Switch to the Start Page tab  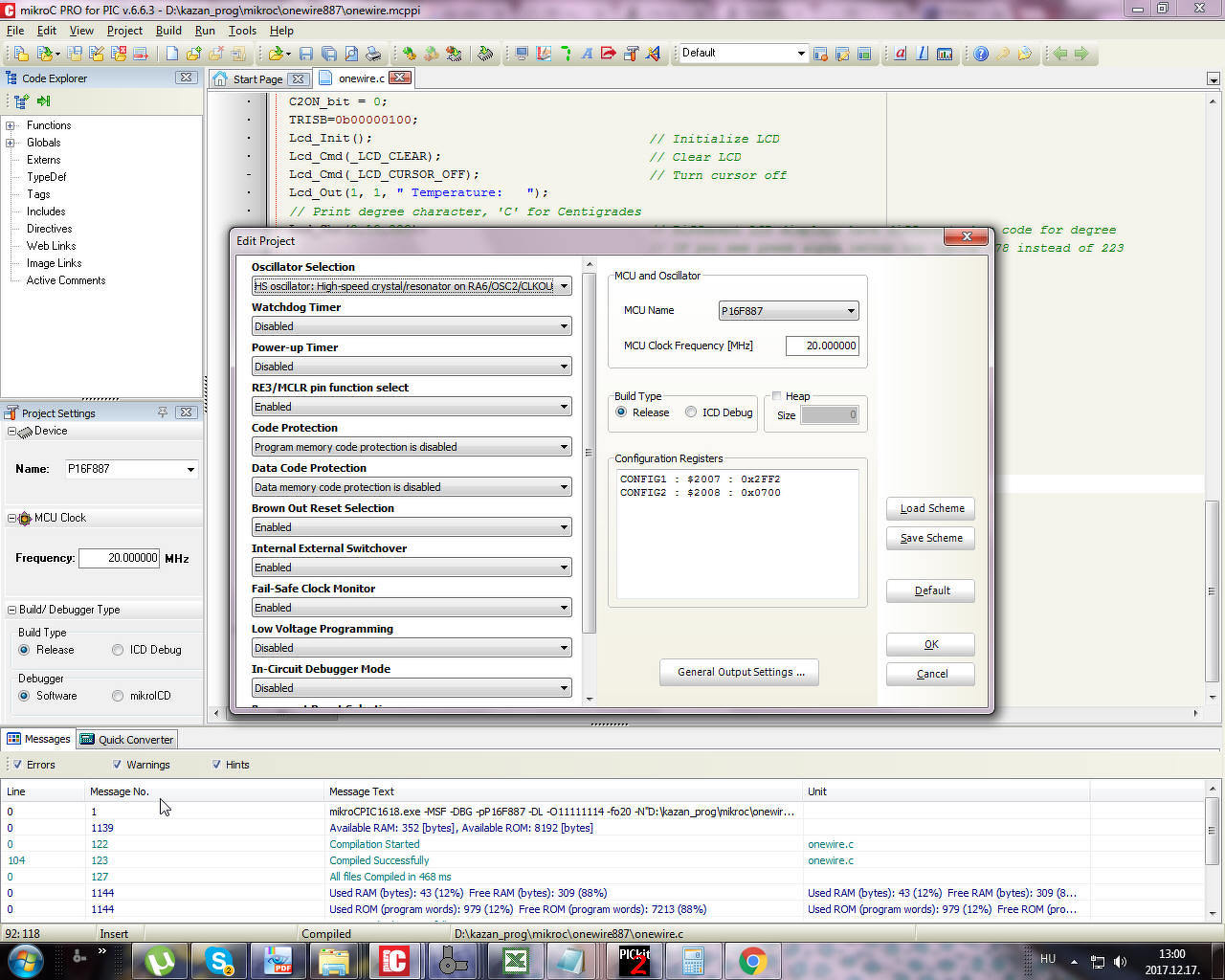259,79
